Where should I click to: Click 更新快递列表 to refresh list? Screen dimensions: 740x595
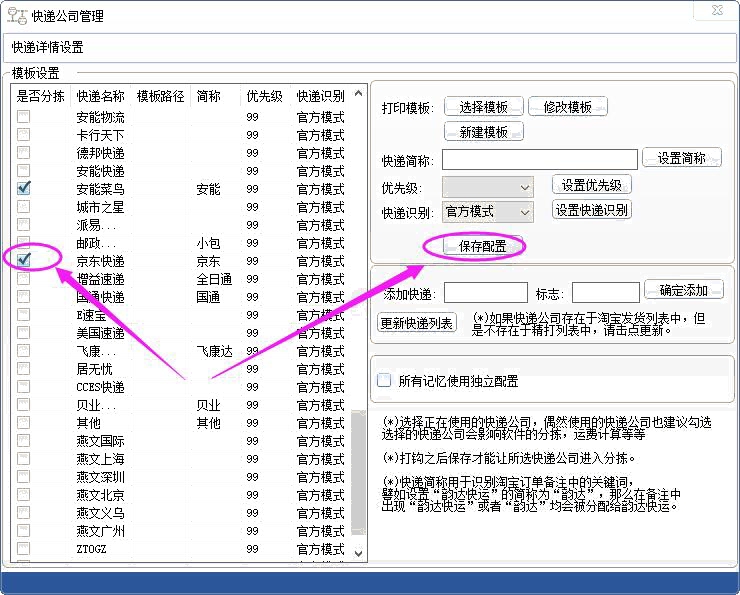click(417, 323)
